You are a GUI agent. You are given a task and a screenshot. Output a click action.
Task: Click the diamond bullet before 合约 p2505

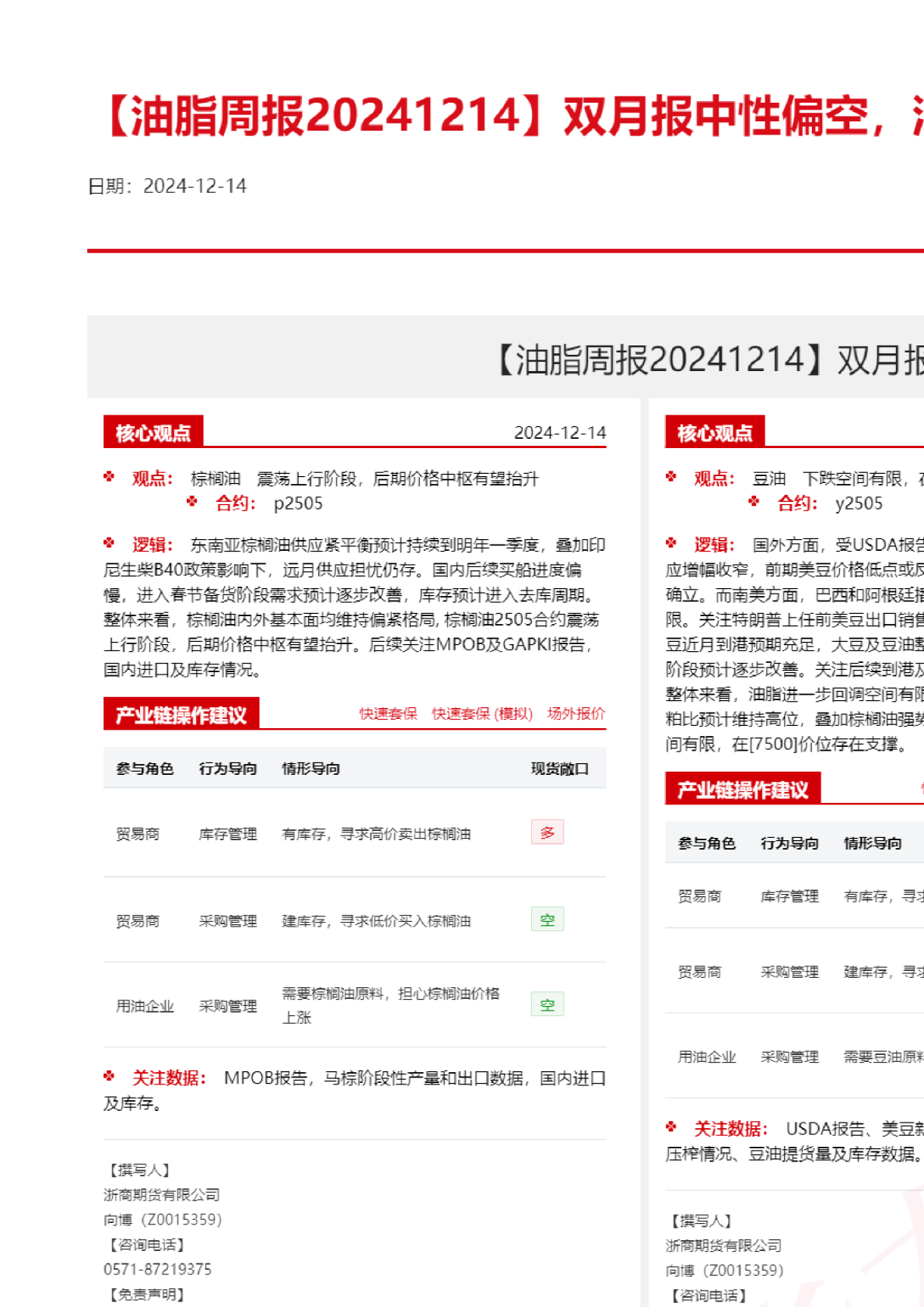click(192, 502)
